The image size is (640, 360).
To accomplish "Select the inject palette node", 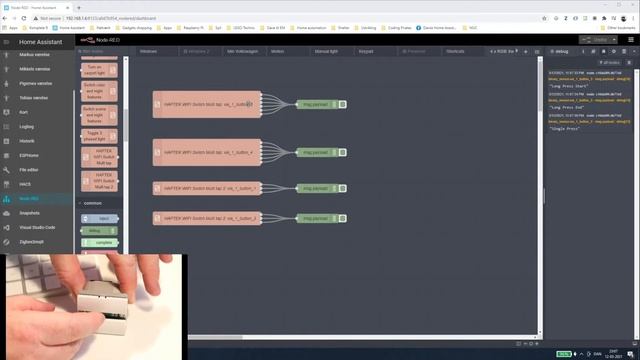I will point(100,219).
